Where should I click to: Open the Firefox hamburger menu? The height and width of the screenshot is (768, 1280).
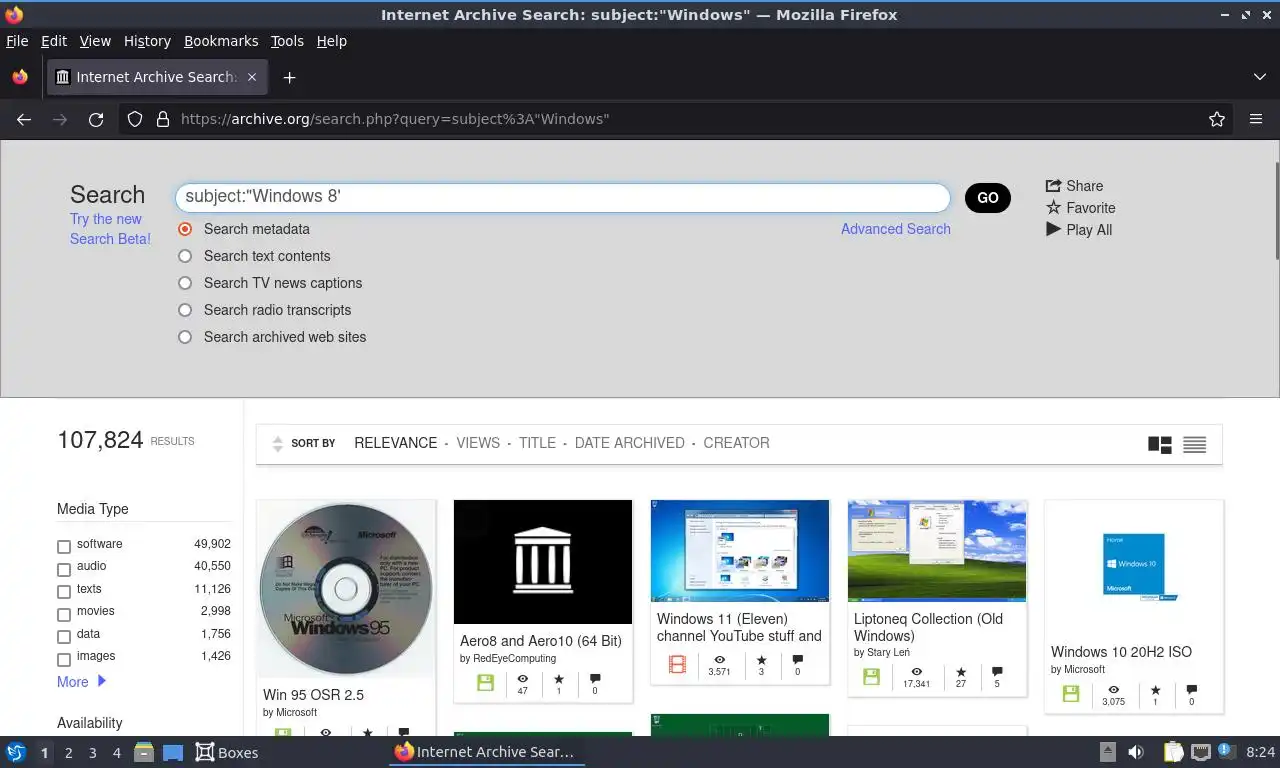(x=1256, y=119)
